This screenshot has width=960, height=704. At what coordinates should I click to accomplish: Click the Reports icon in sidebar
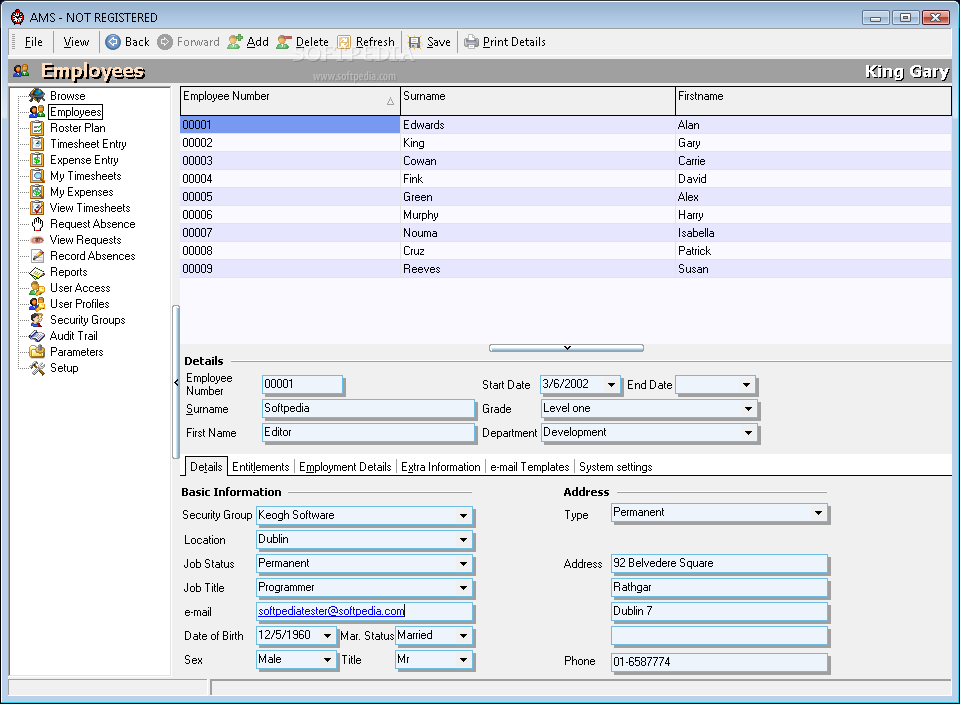37,272
